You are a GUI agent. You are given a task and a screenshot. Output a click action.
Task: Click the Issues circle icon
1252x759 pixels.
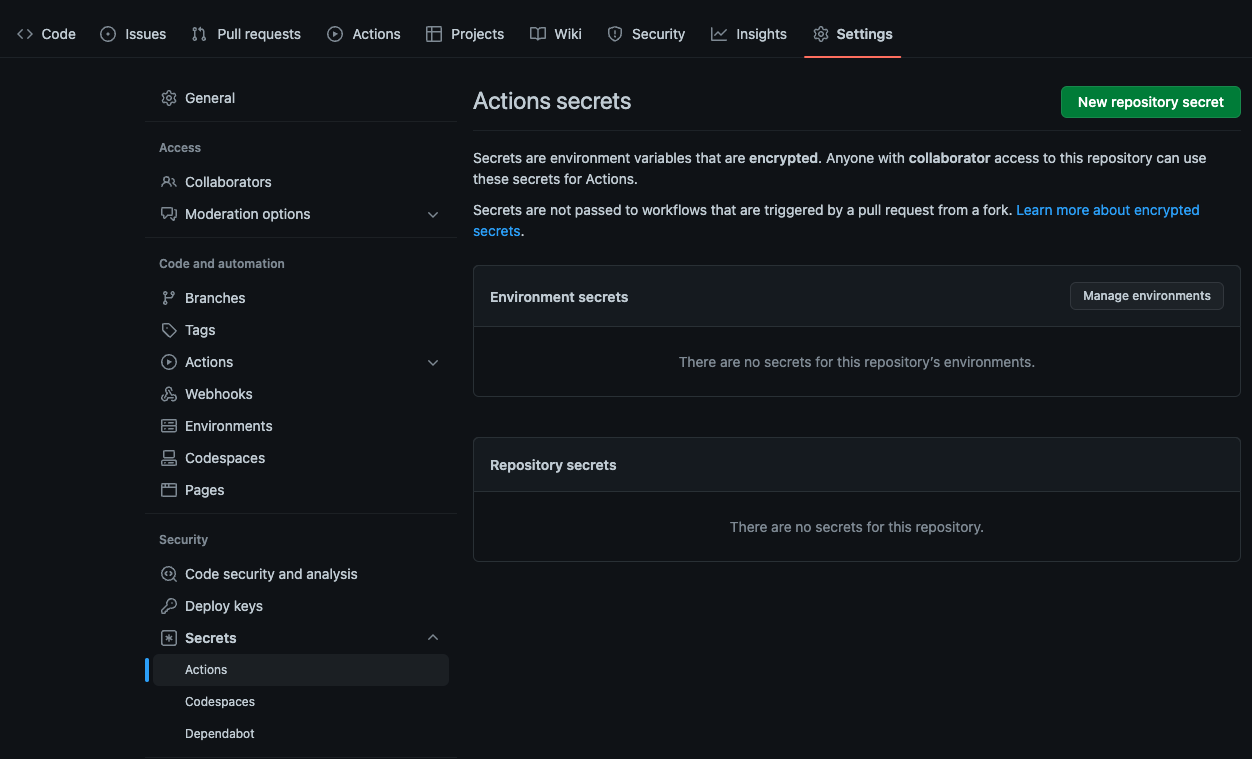click(x=108, y=34)
